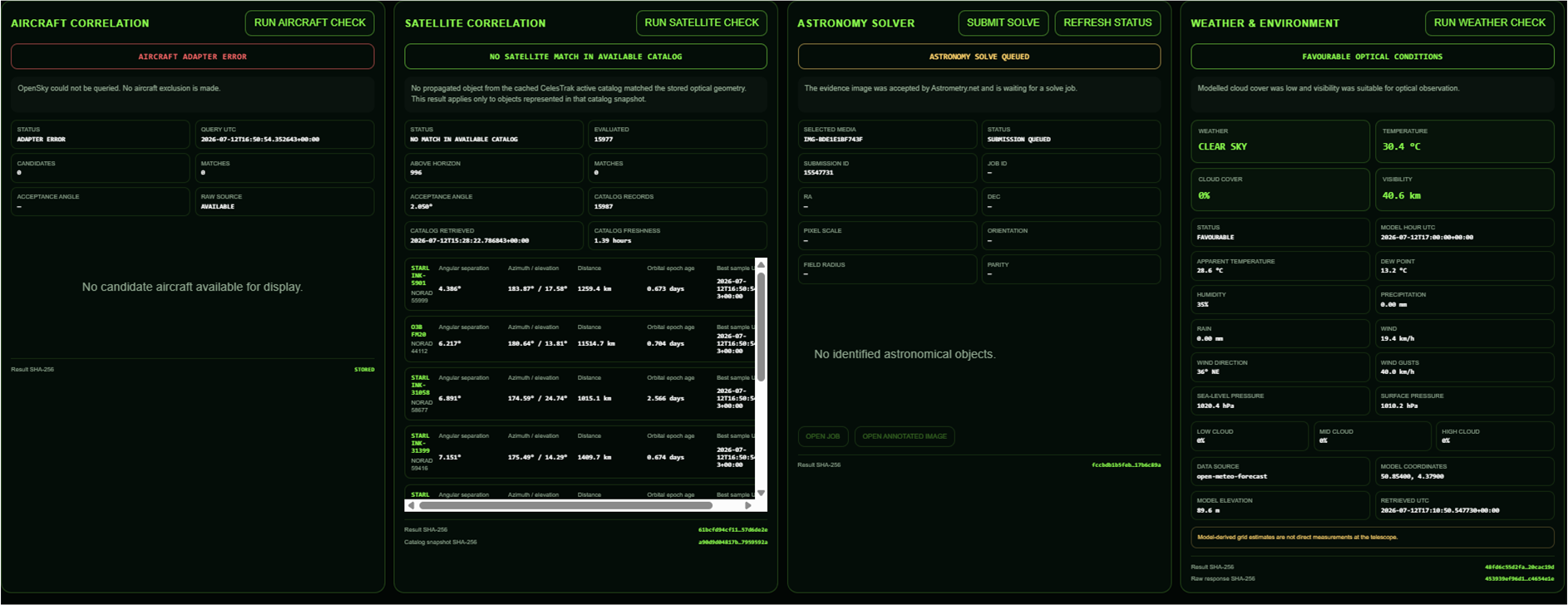
Task: Click the MODEL HOUR UTC timestamp
Action: [1427, 238]
